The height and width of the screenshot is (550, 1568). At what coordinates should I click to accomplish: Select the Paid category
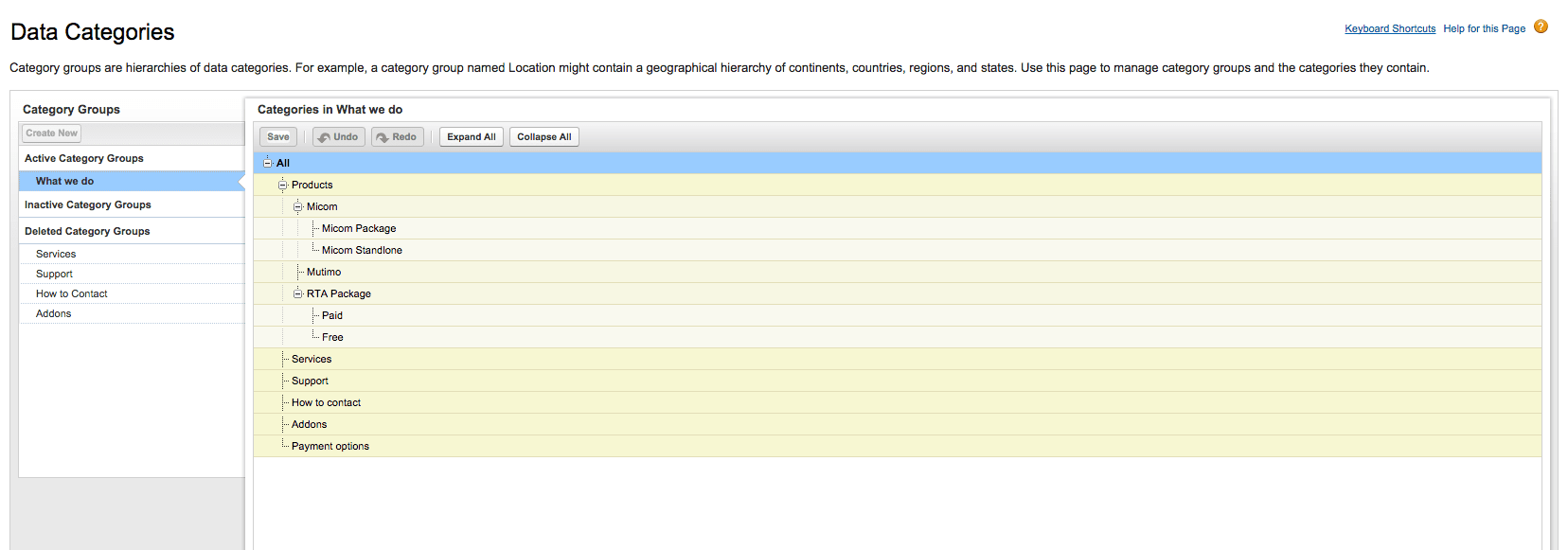pos(332,315)
